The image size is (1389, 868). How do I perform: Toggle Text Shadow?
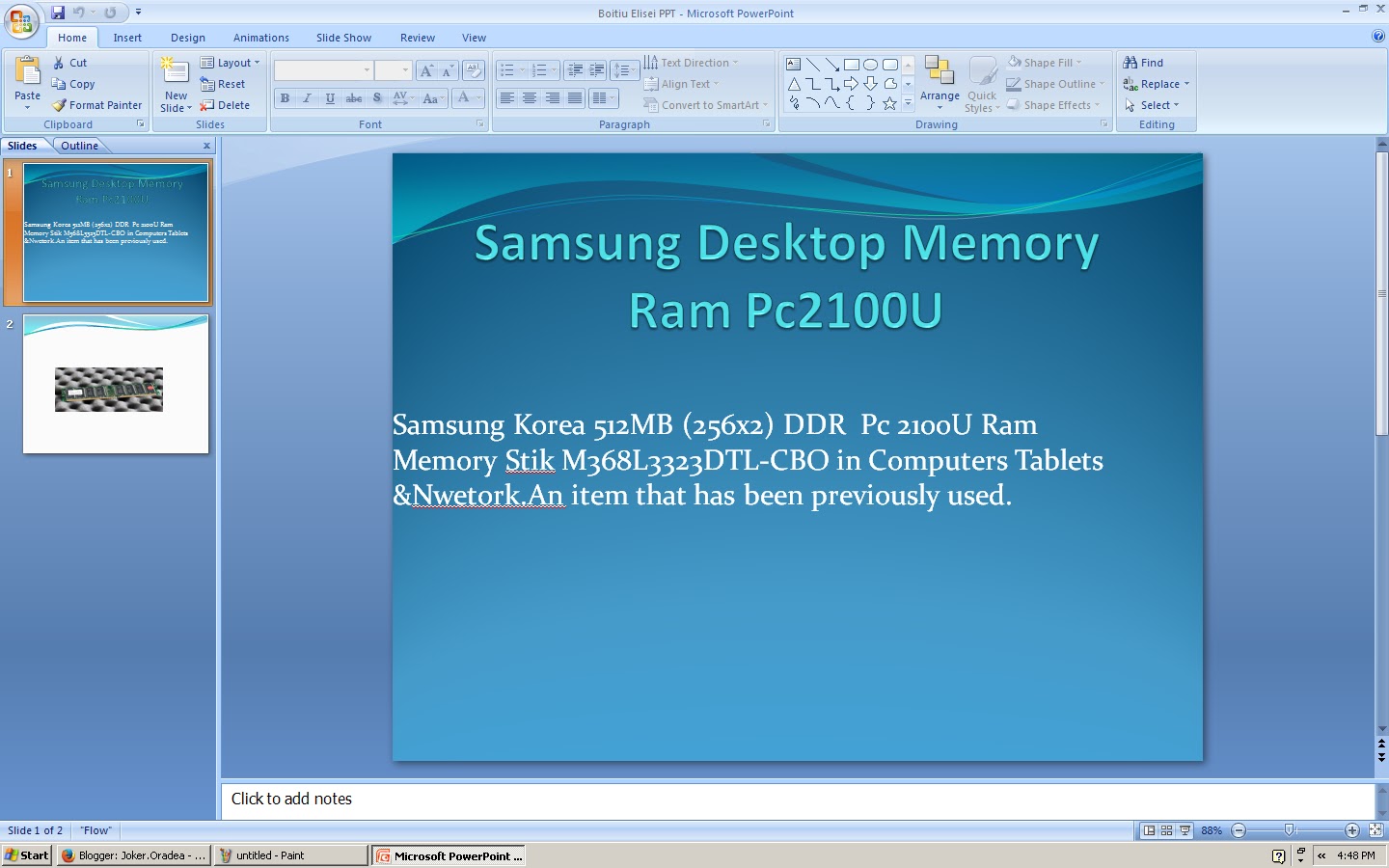(x=377, y=98)
